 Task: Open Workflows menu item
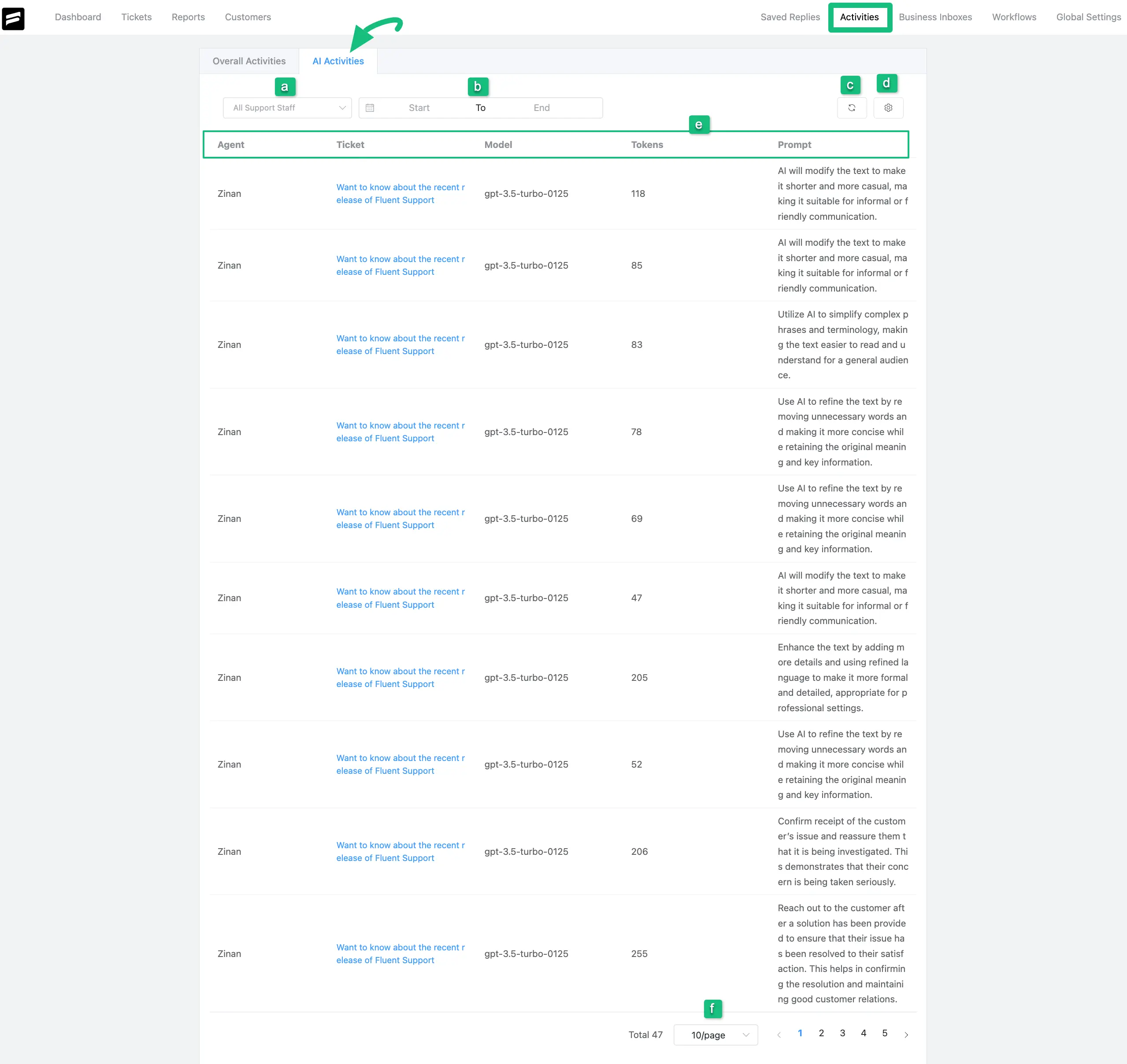1014,17
